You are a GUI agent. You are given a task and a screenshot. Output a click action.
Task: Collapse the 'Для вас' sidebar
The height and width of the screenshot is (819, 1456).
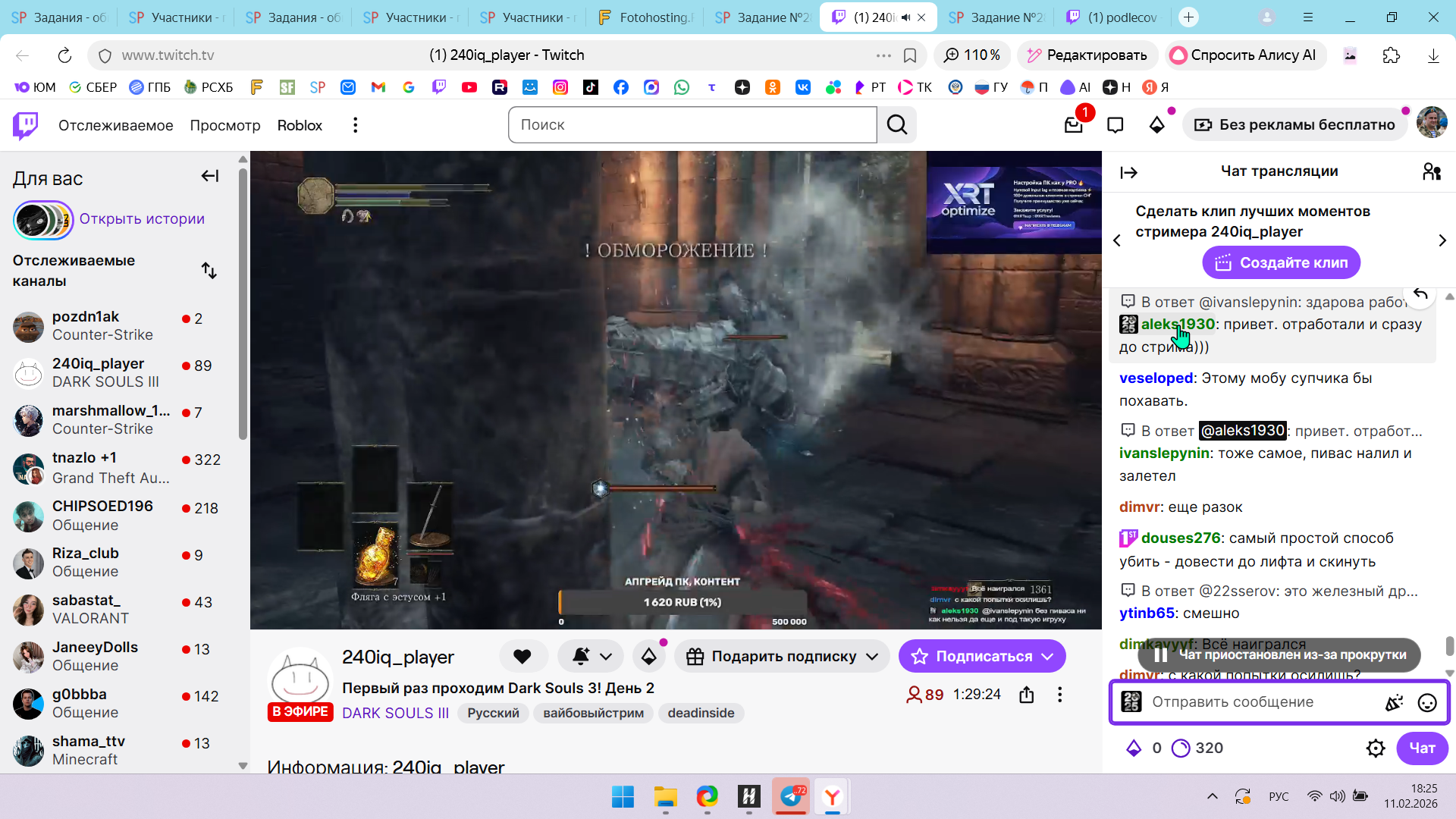[209, 177]
